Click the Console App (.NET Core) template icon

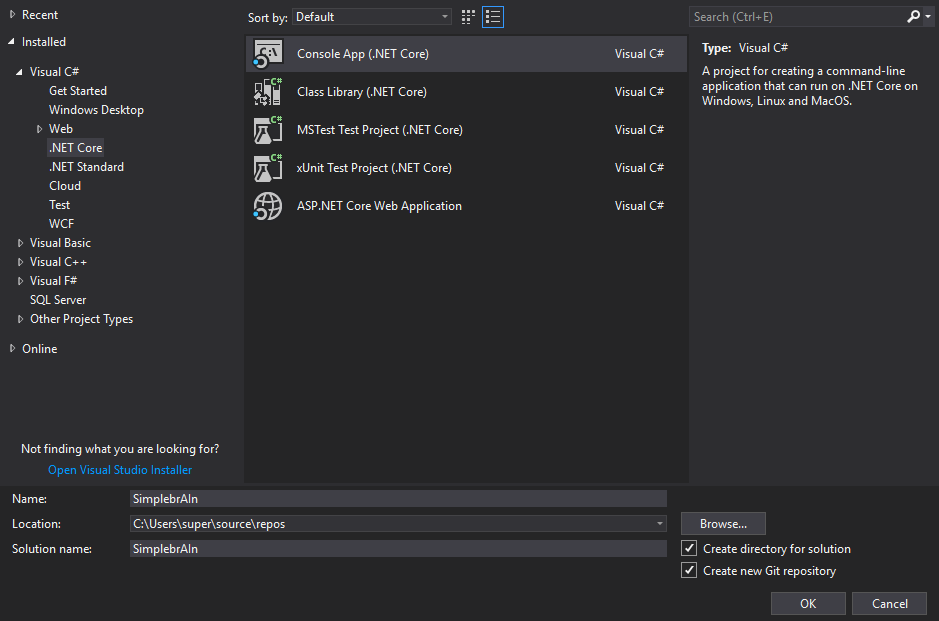[268, 54]
